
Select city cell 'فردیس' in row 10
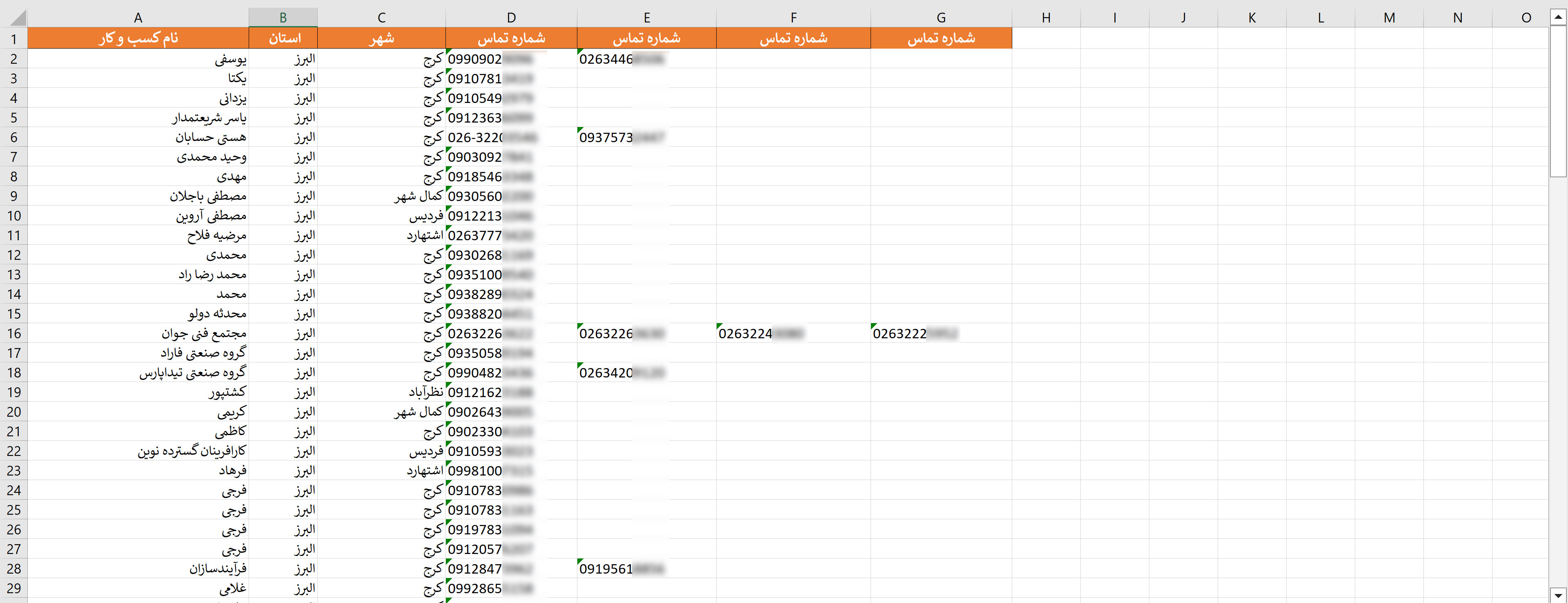[x=382, y=216]
